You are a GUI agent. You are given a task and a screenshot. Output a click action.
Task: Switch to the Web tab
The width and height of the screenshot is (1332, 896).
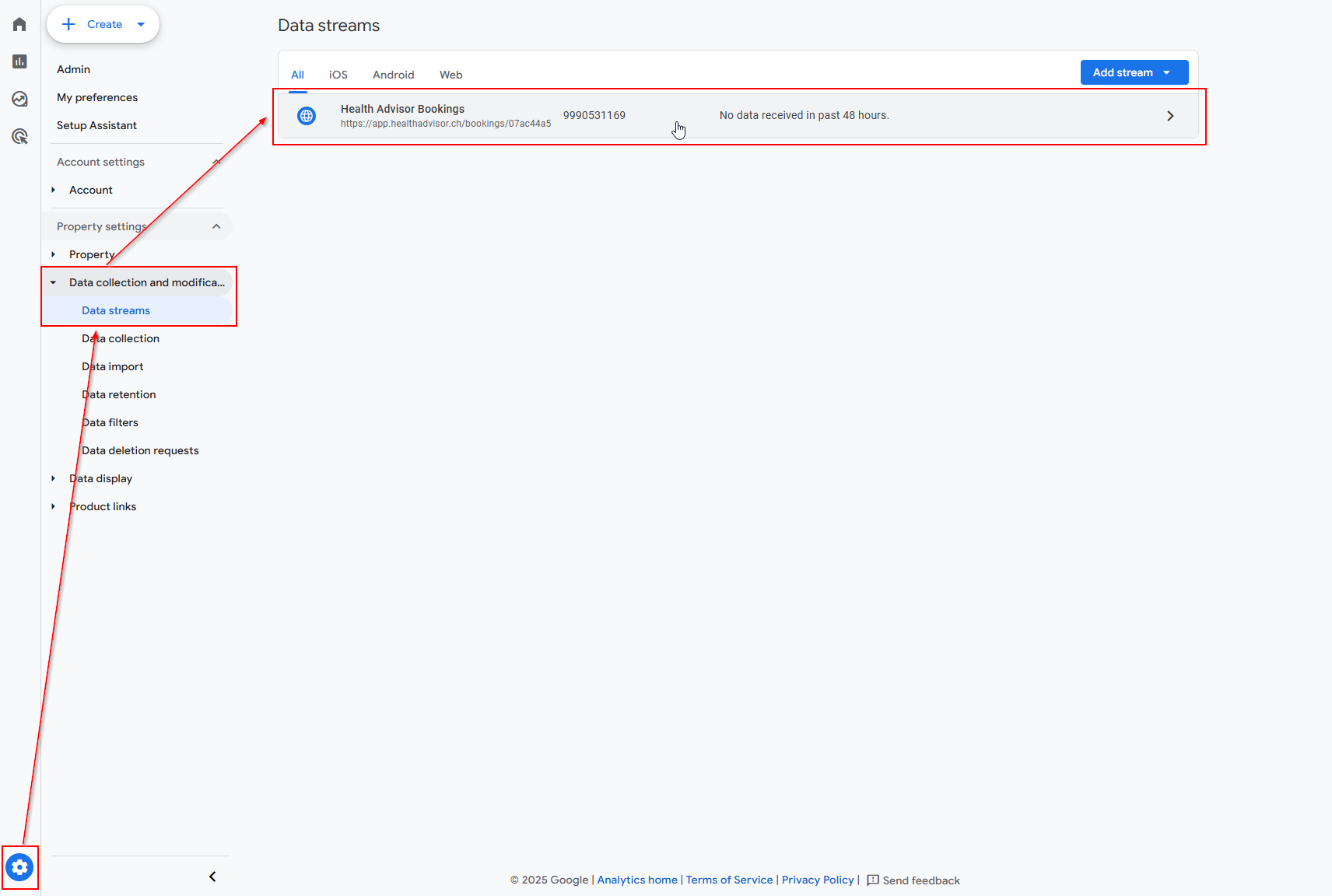pos(451,75)
